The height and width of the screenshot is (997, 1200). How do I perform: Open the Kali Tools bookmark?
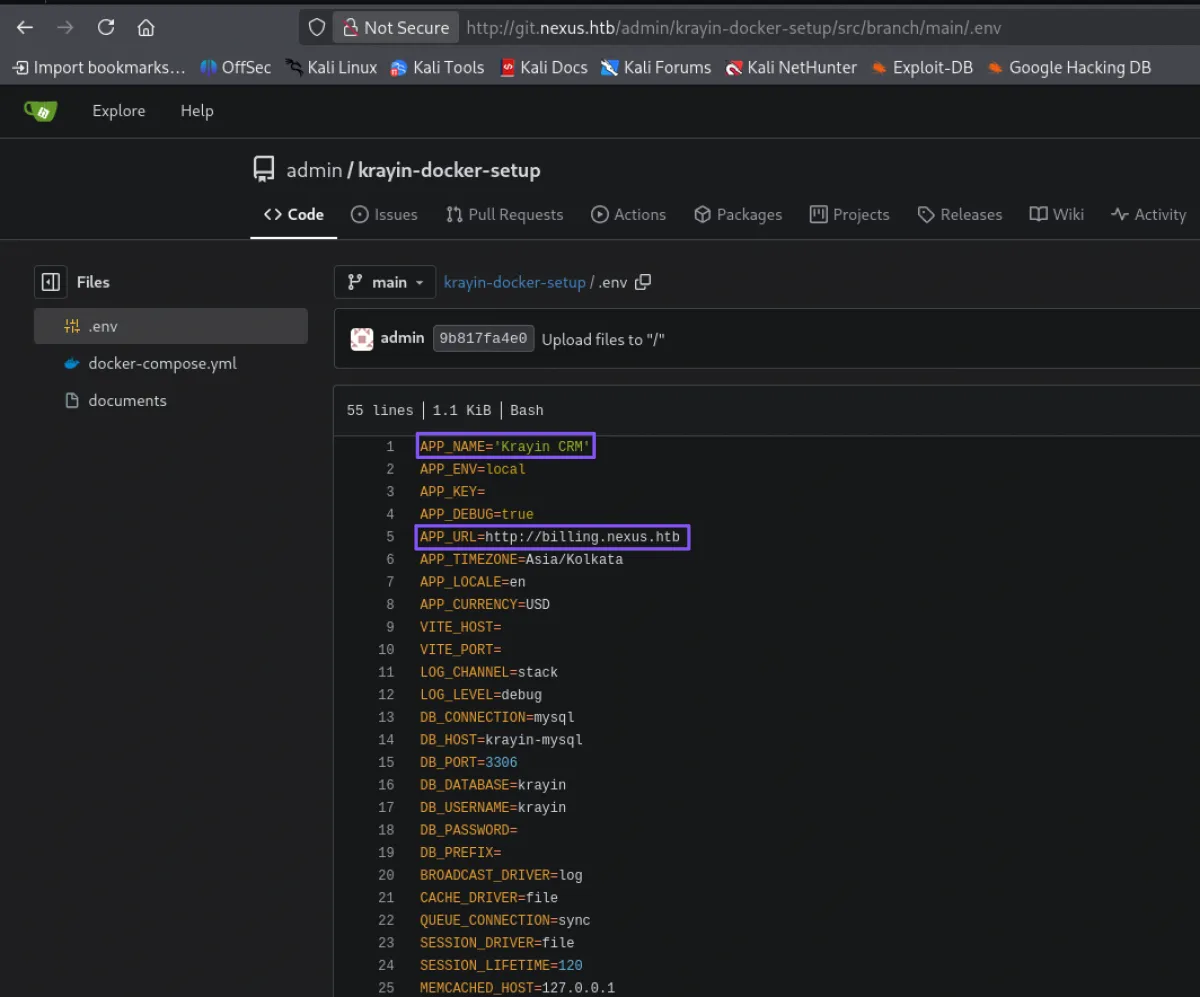click(437, 67)
